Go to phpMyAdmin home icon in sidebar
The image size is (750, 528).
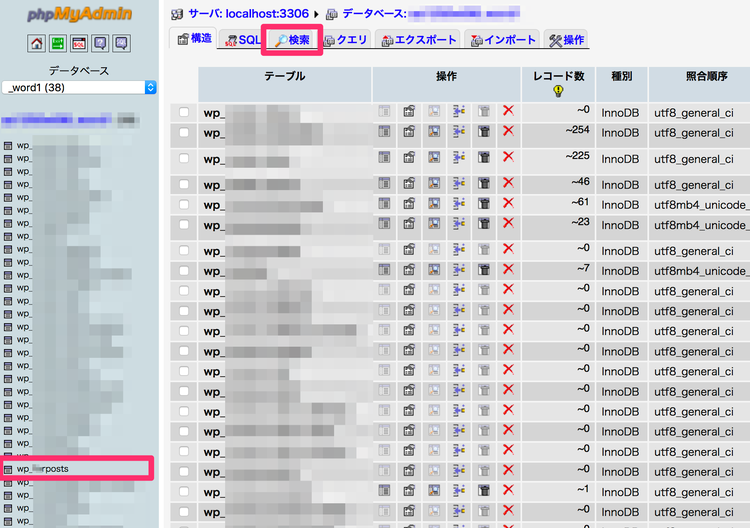[36, 44]
